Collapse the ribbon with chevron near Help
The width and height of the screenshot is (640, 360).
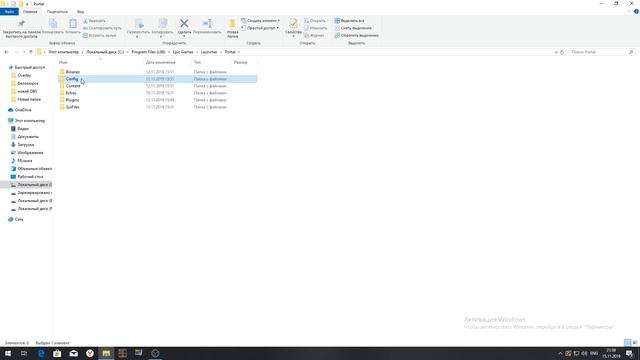(629, 12)
